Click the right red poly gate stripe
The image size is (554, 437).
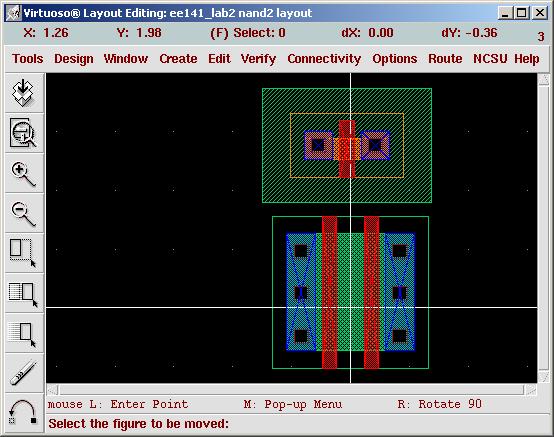(x=371, y=292)
